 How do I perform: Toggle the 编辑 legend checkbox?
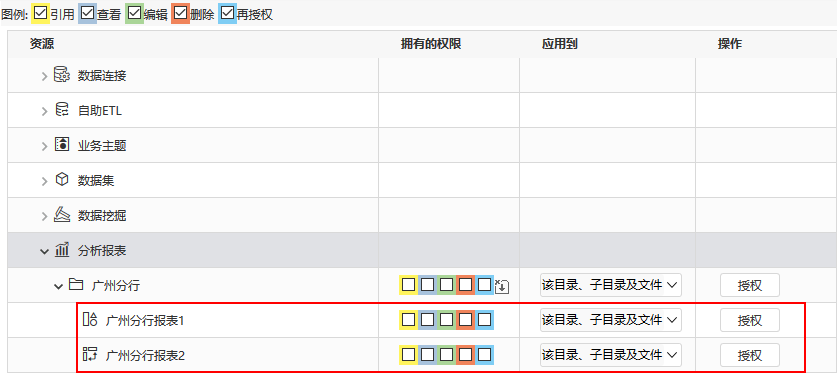tap(134, 13)
